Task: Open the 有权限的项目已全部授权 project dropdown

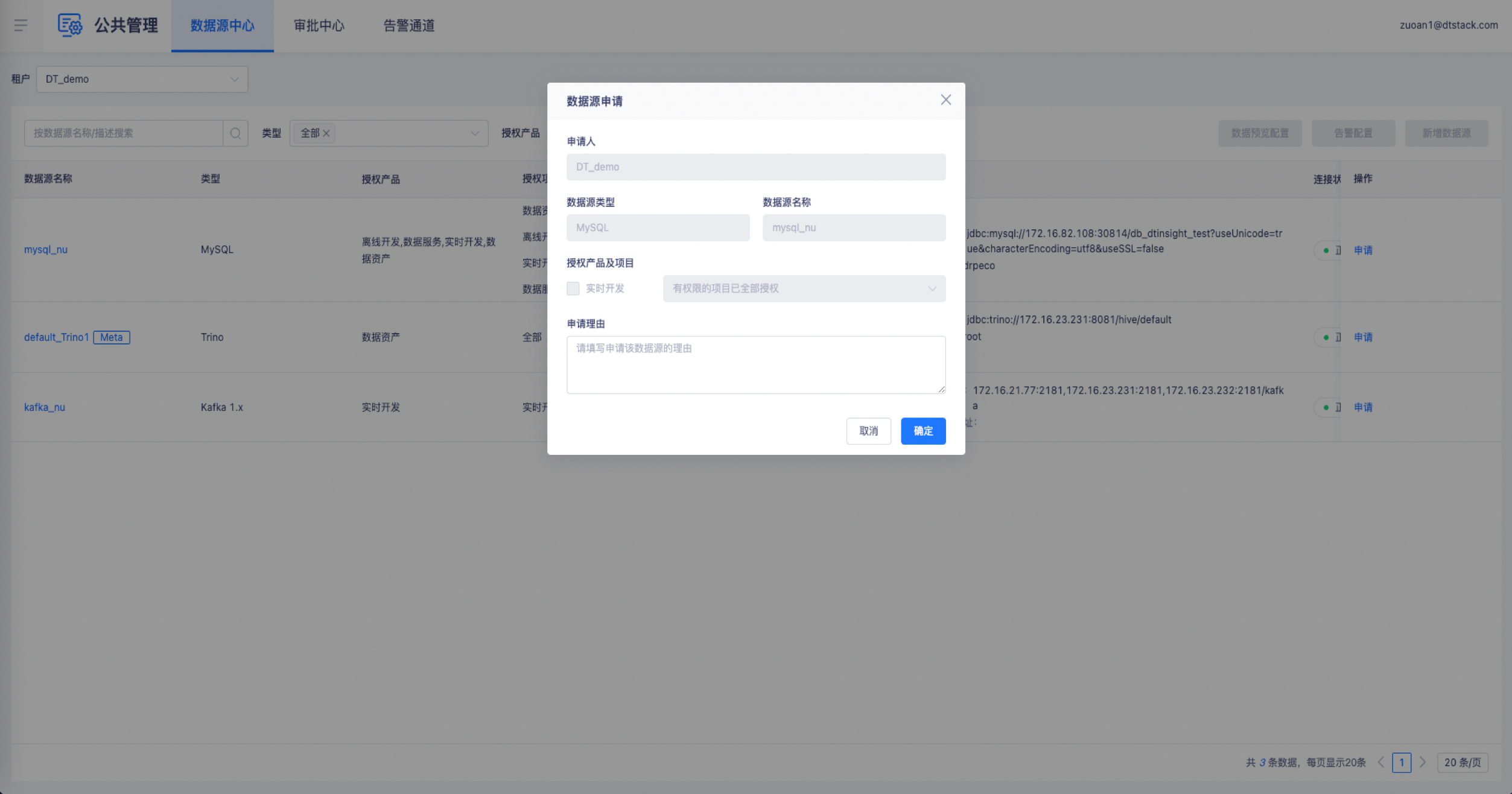Action: 804,288
